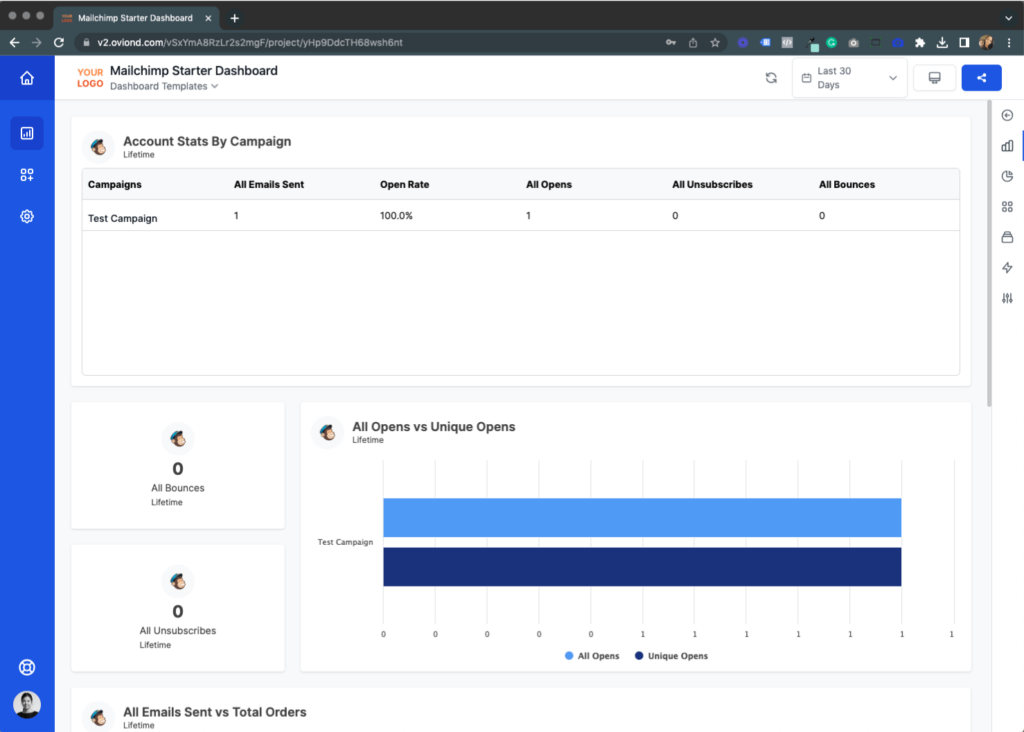Screen dimensions: 1024x732
Task: Click the 100.0% open rate cell
Action: (396, 215)
